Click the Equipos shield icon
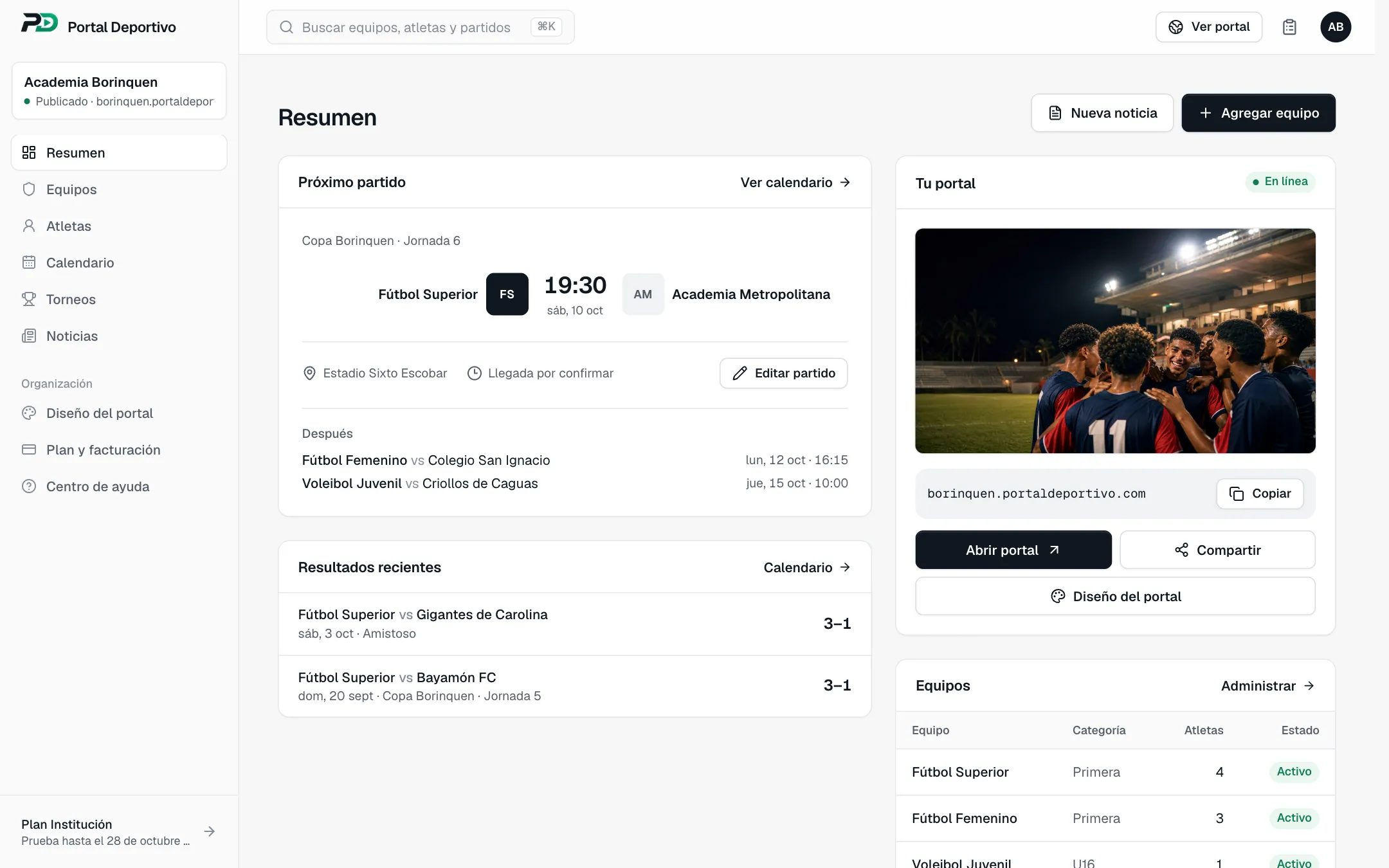This screenshot has width=1389, height=868. tap(29, 189)
